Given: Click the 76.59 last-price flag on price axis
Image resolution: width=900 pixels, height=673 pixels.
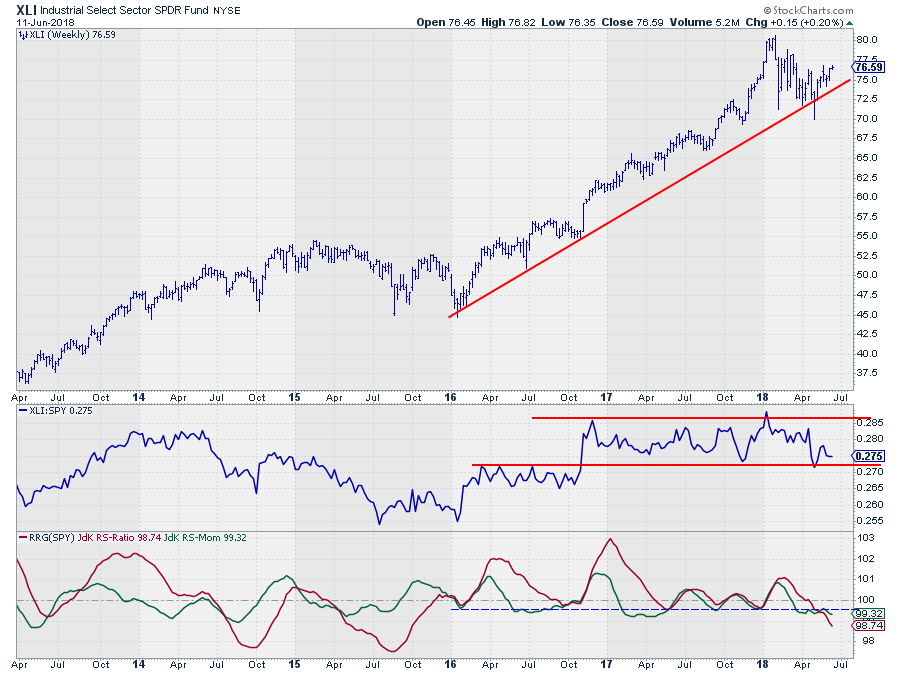Looking at the screenshot, I should click(x=868, y=67).
